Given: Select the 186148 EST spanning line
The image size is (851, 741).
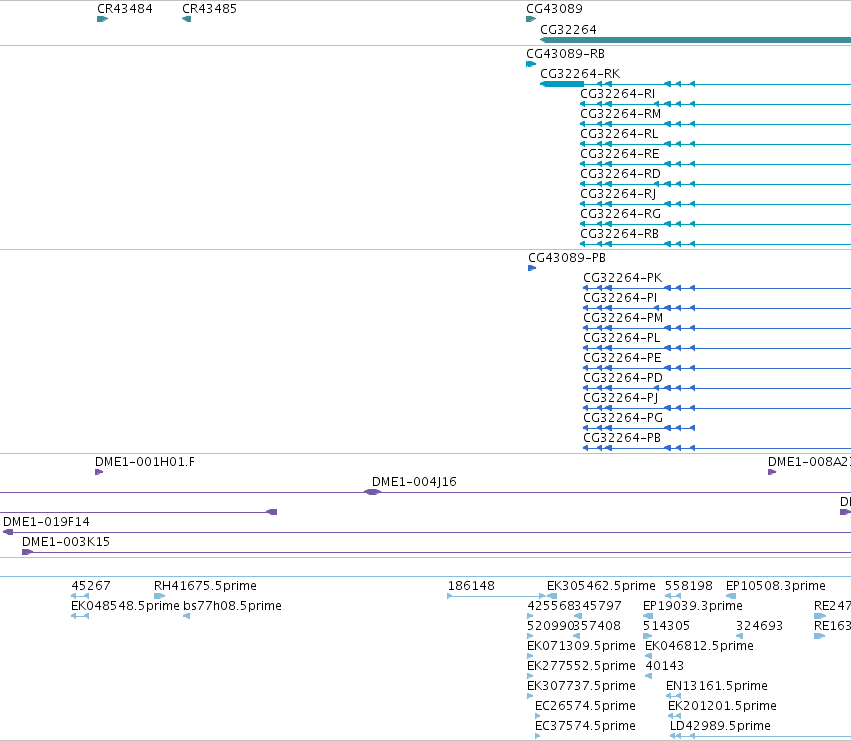Looking at the screenshot, I should [x=496, y=596].
